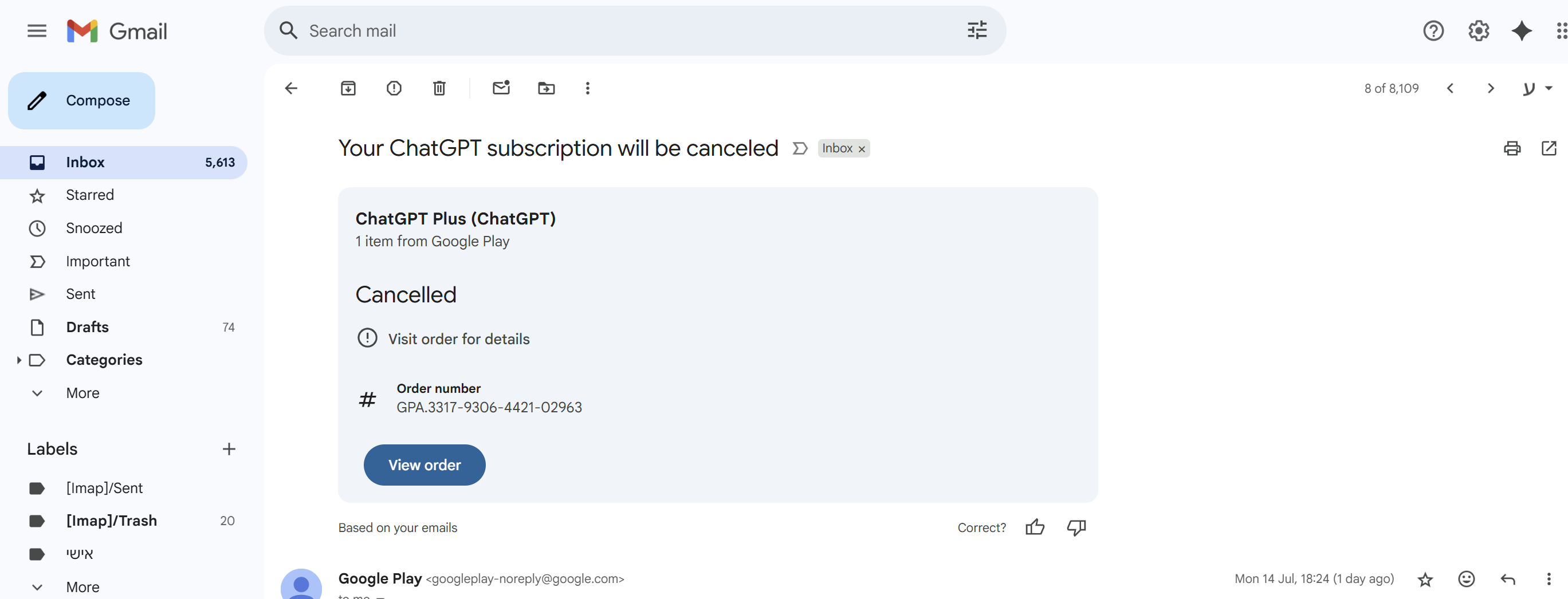Print the email conversation

click(1512, 148)
